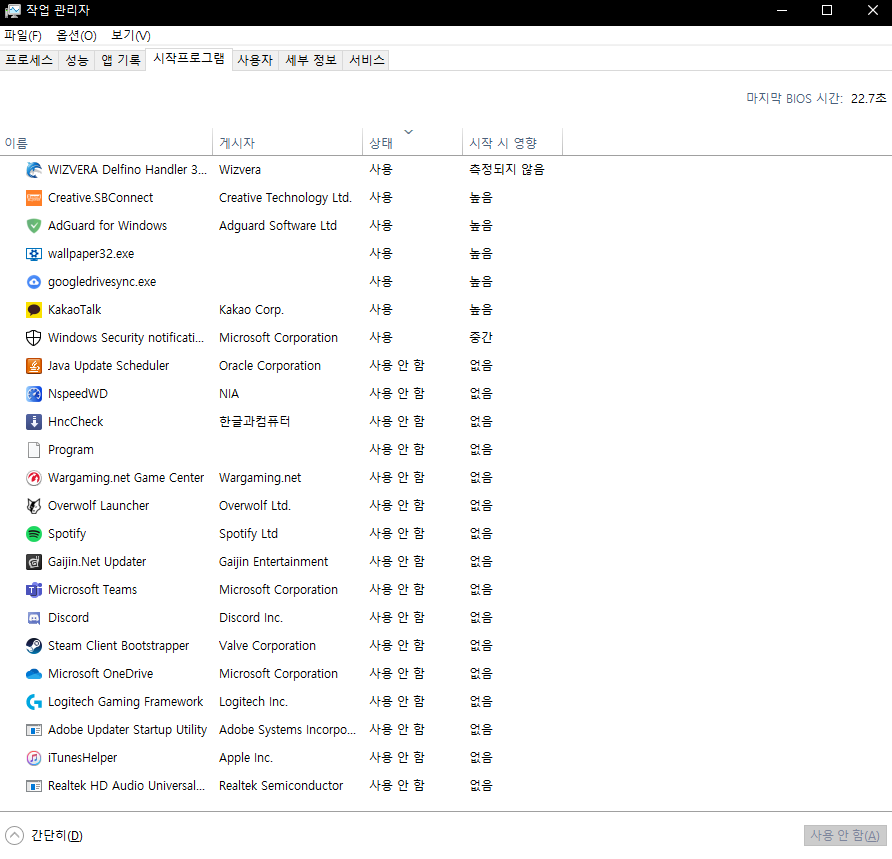Click the 사용 안 함(A) button
892x859 pixels.
coord(845,835)
